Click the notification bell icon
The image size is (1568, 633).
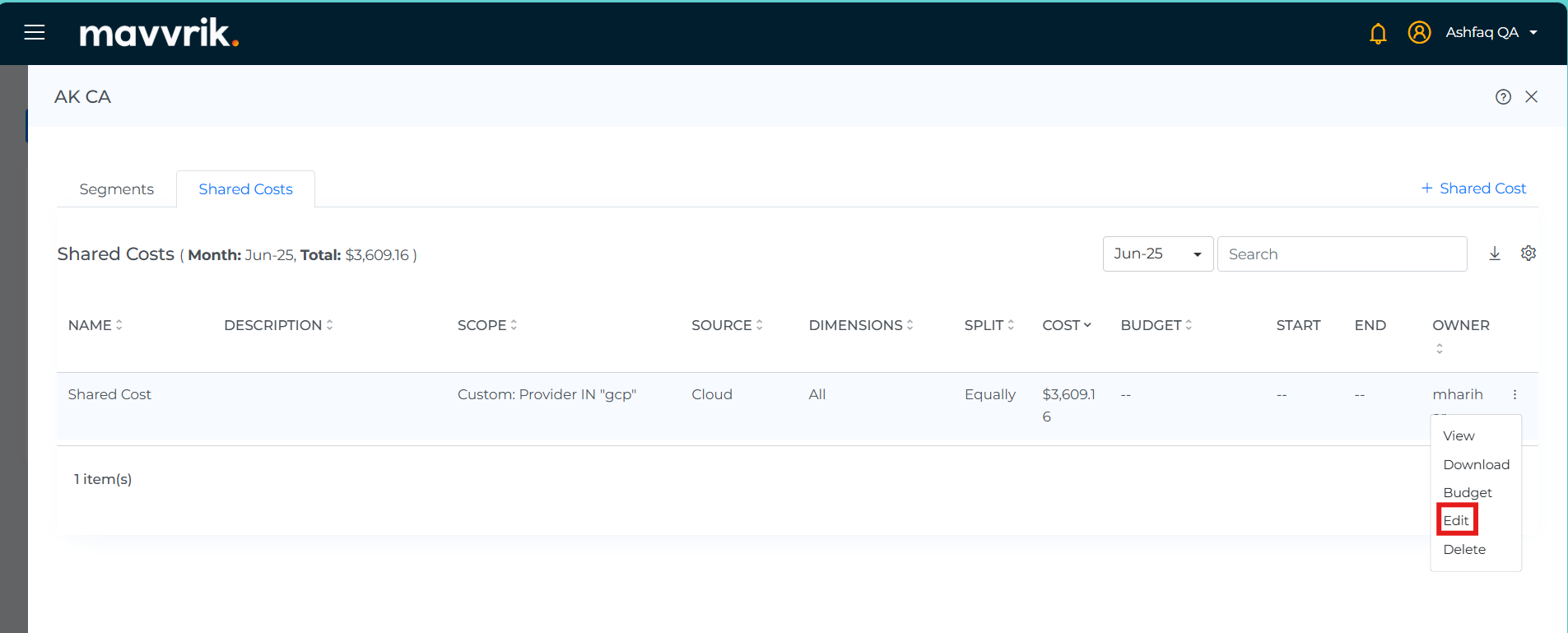click(x=1378, y=33)
